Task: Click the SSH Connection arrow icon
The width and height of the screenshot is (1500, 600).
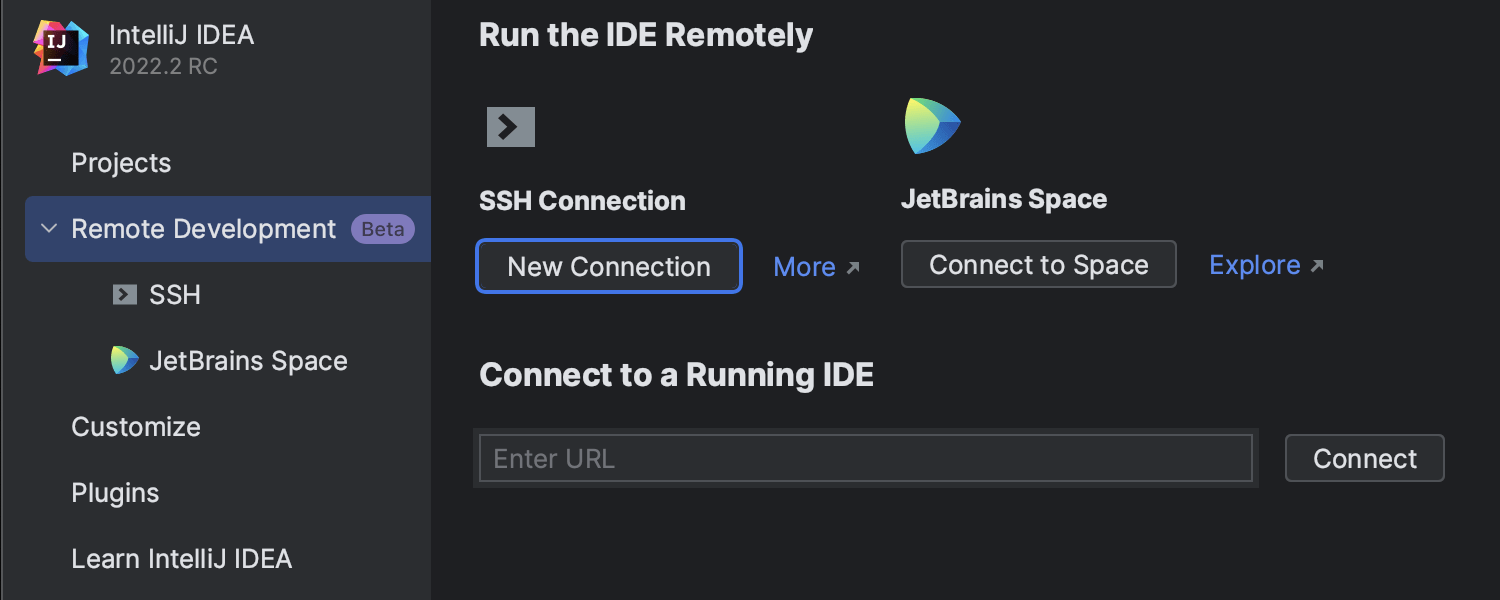Action: pos(510,127)
